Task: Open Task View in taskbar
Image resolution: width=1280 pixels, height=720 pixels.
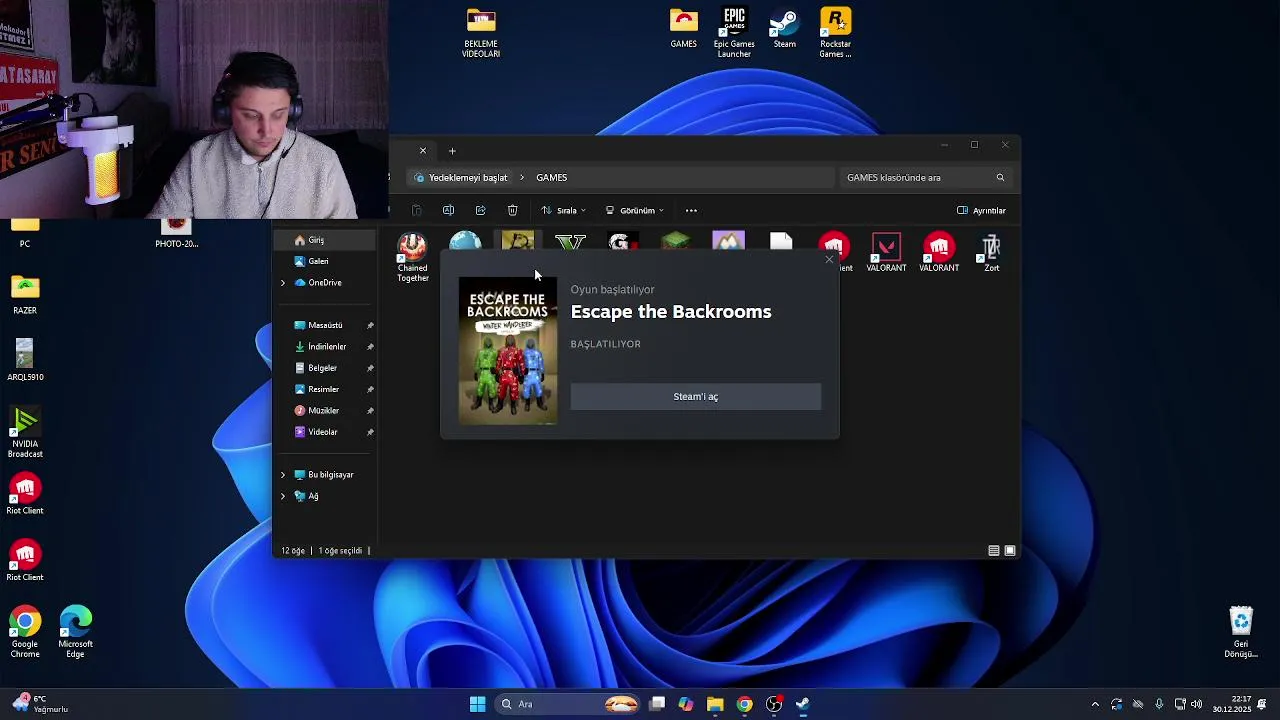Action: coord(657,704)
